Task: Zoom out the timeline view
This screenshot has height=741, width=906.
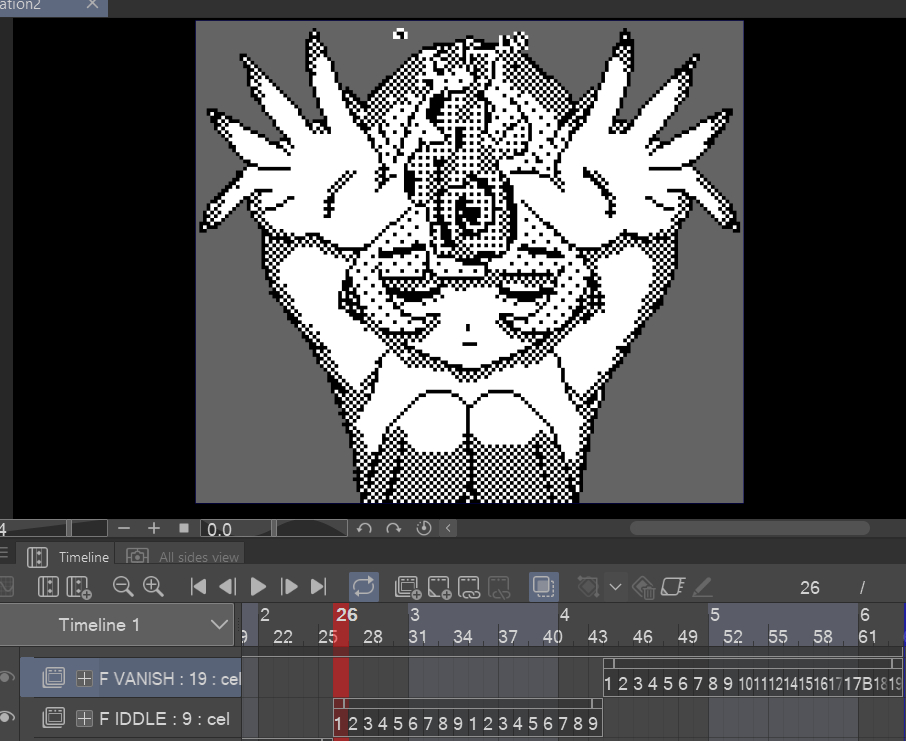Action: point(123,587)
